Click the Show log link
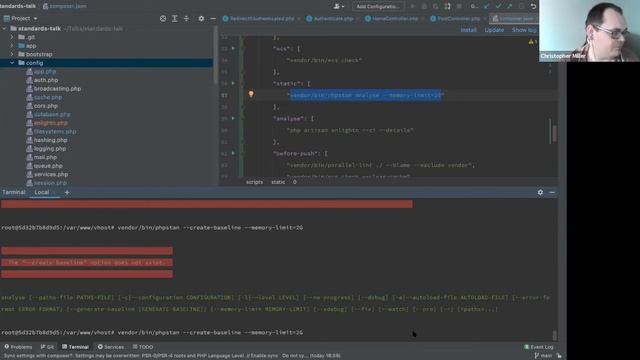640x360 pixels. tap(524, 30)
